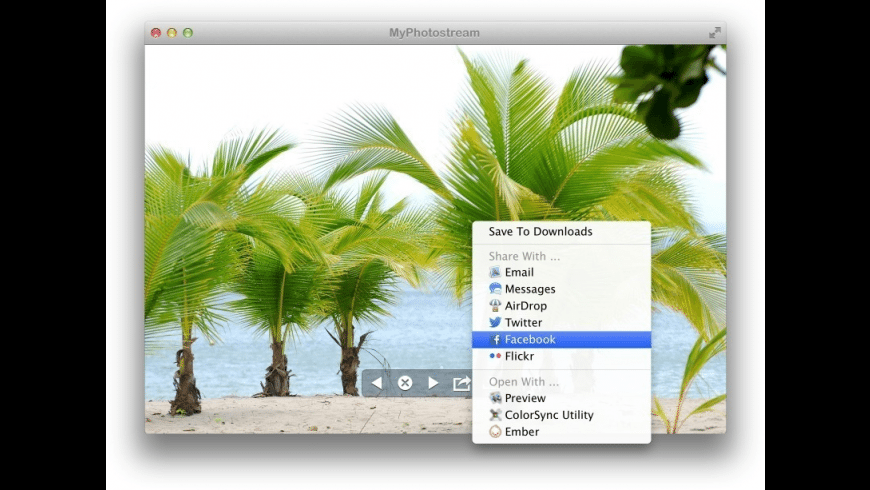Select the highlighted Facebook entry
870x490 pixels.
(561, 340)
